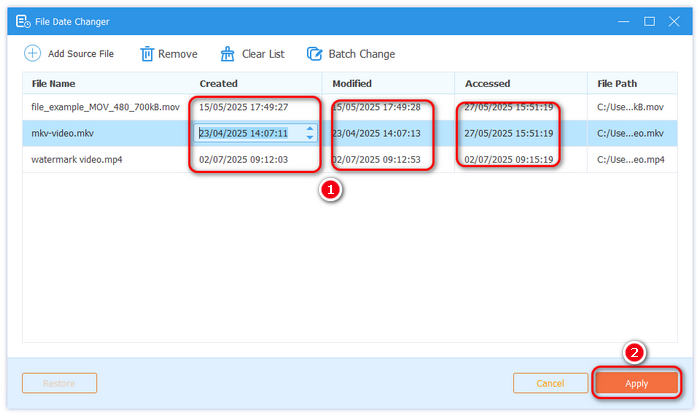The image size is (700, 416).
Task: Apply the date changes
Action: click(636, 383)
